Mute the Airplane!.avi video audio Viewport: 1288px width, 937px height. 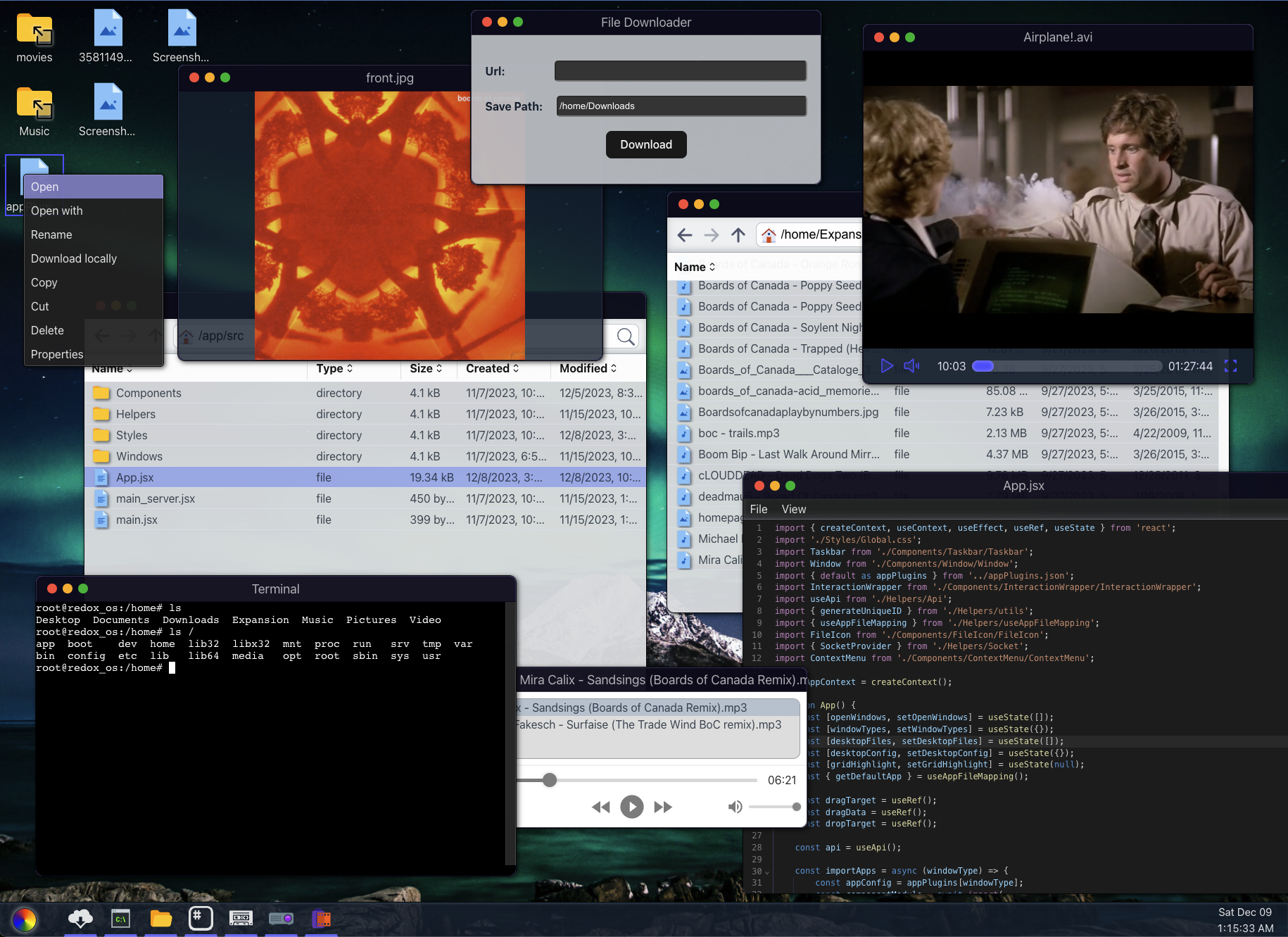[x=911, y=366]
